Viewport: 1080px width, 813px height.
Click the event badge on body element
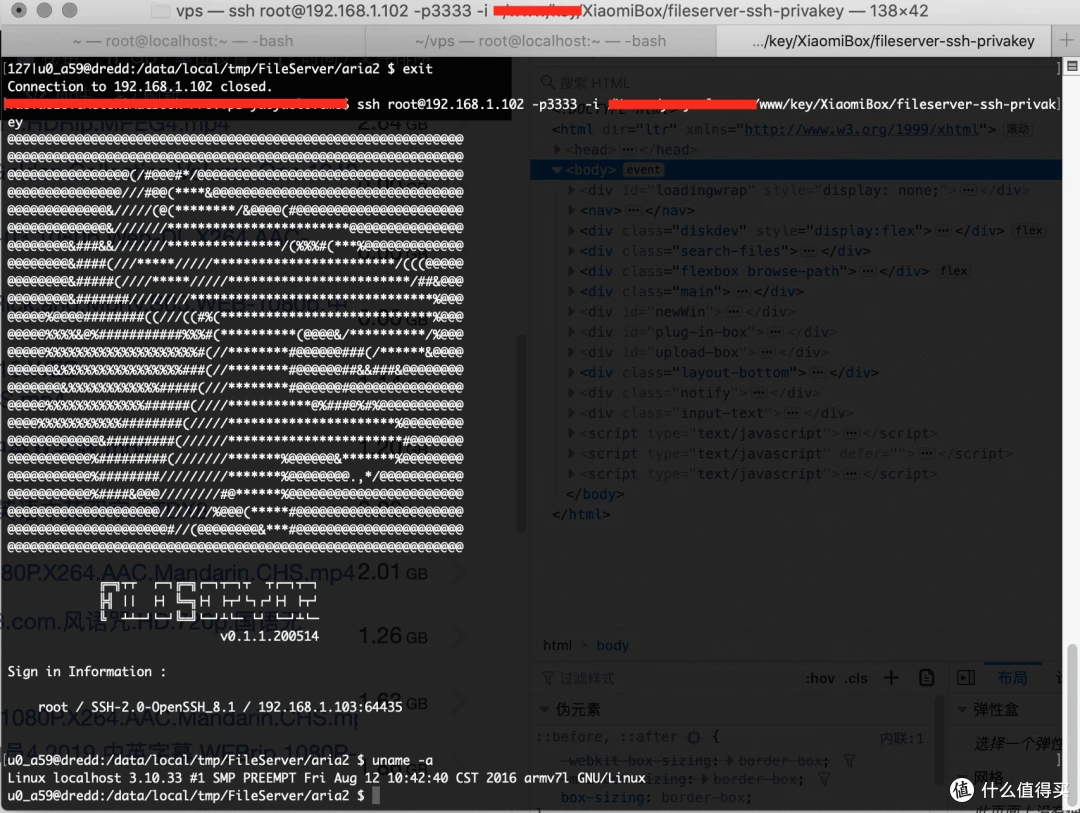643,169
